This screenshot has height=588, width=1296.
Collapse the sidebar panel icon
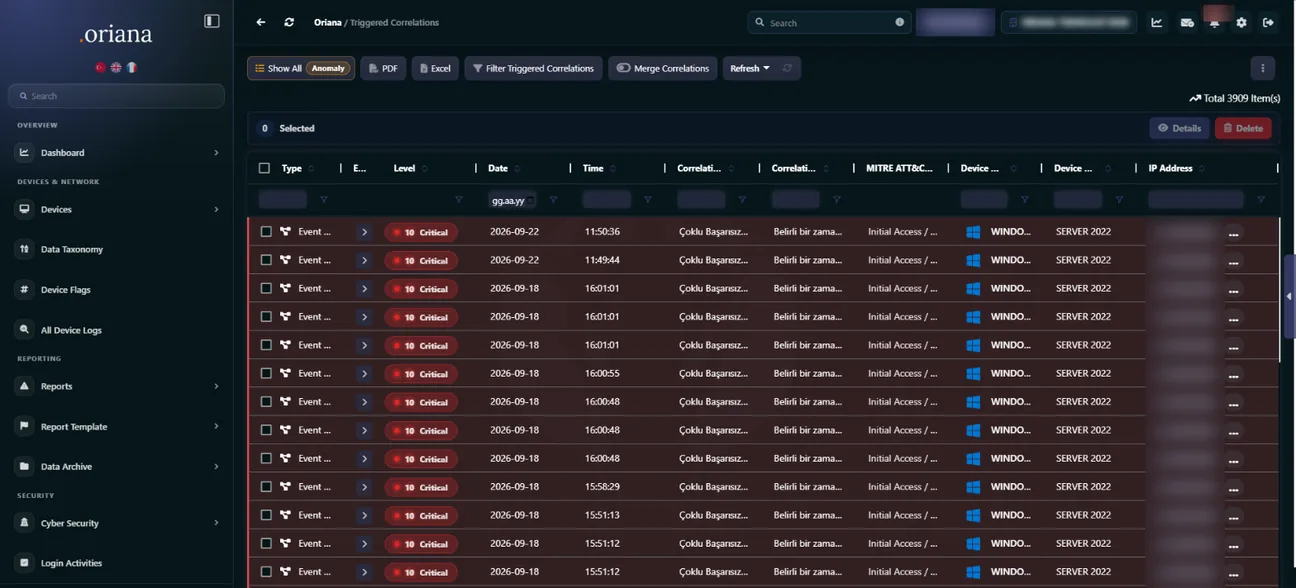click(x=212, y=21)
